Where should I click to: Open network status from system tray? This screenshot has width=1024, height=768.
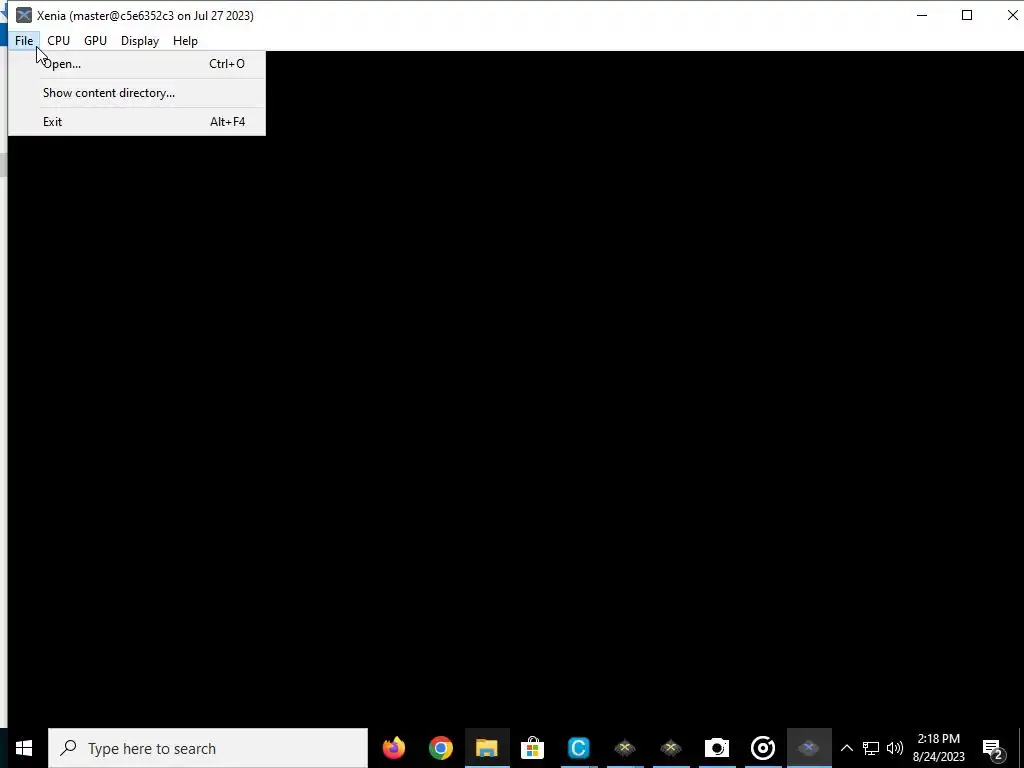tap(871, 748)
